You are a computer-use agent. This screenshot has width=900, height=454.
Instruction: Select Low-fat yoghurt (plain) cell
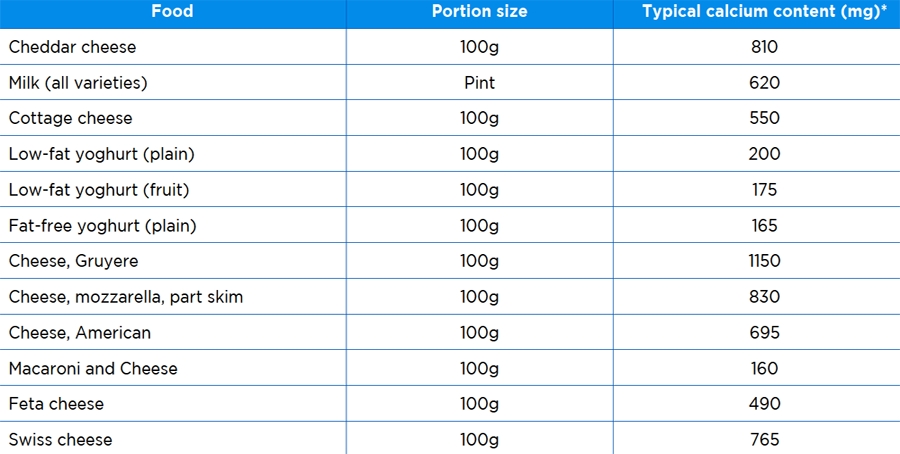coord(101,154)
